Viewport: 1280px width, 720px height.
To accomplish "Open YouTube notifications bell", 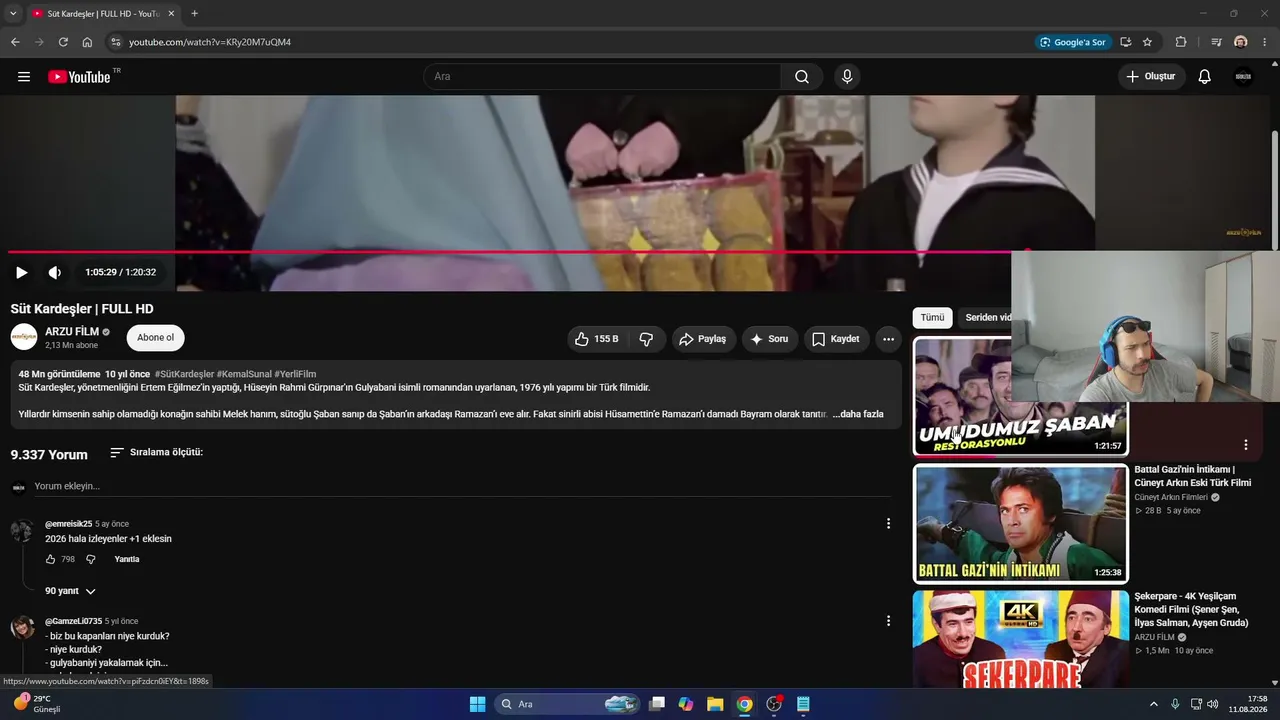I will (x=1205, y=77).
